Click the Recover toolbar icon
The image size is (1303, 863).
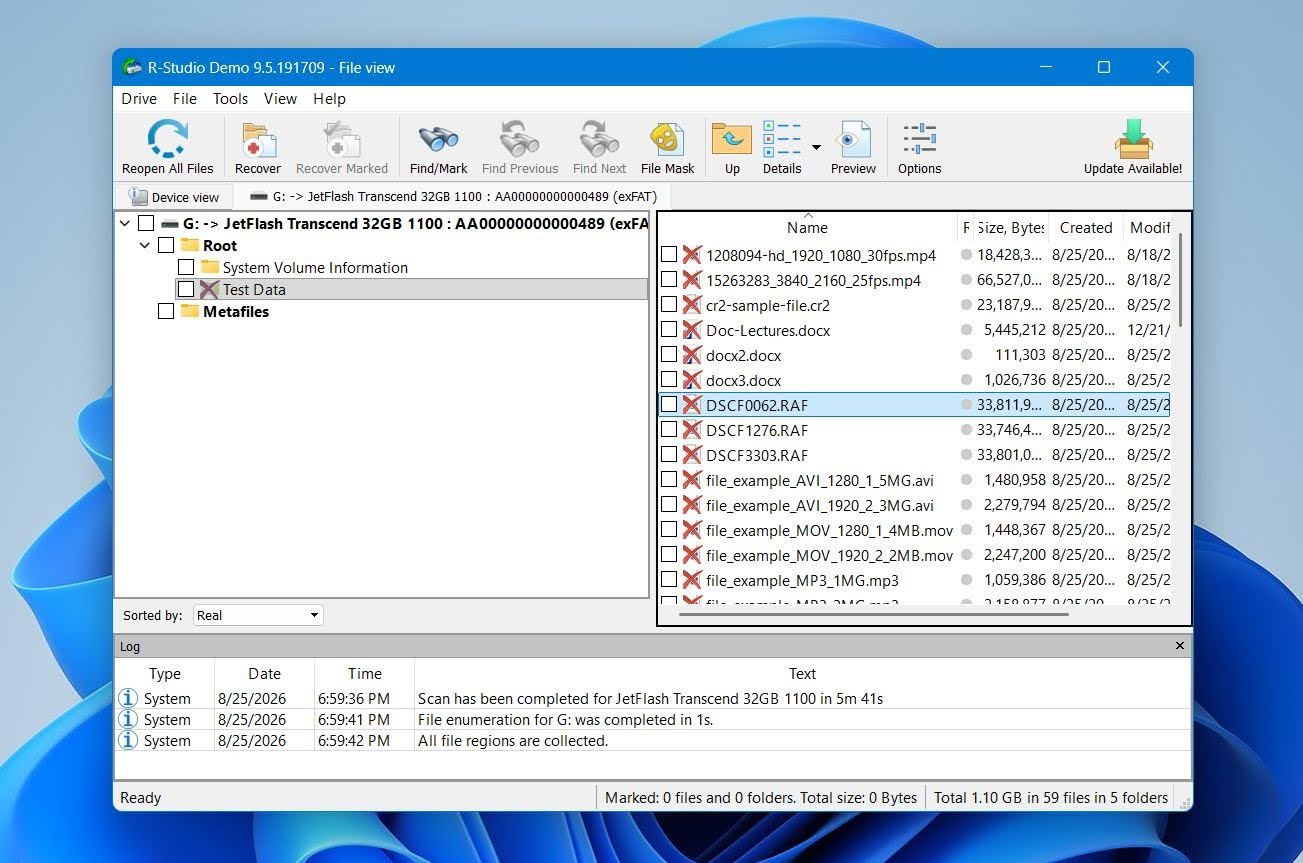click(258, 139)
